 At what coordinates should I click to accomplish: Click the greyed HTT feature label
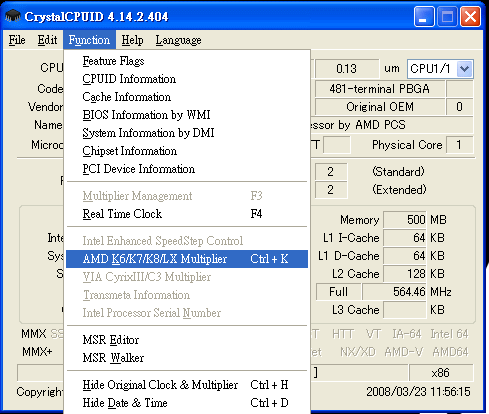point(343,334)
